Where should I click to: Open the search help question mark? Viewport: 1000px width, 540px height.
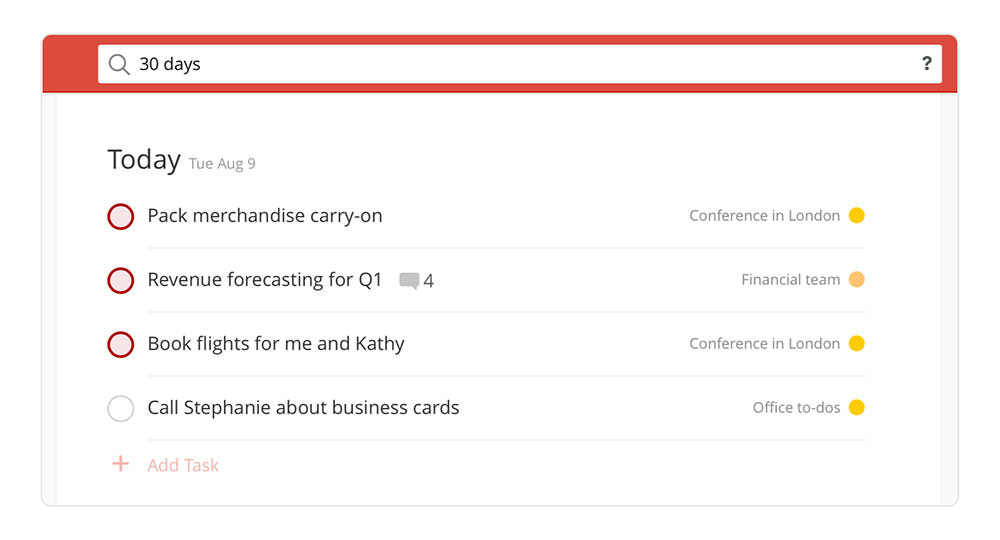point(927,63)
